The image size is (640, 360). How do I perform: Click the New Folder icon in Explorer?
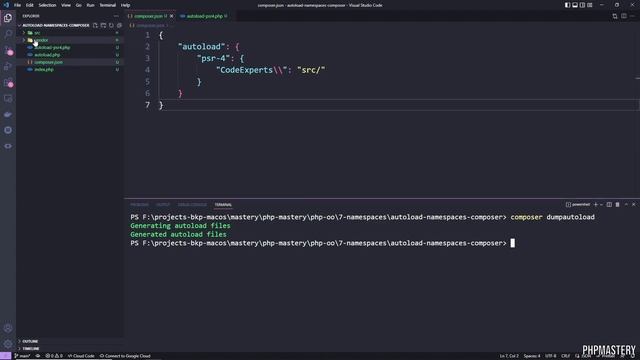click(103, 25)
